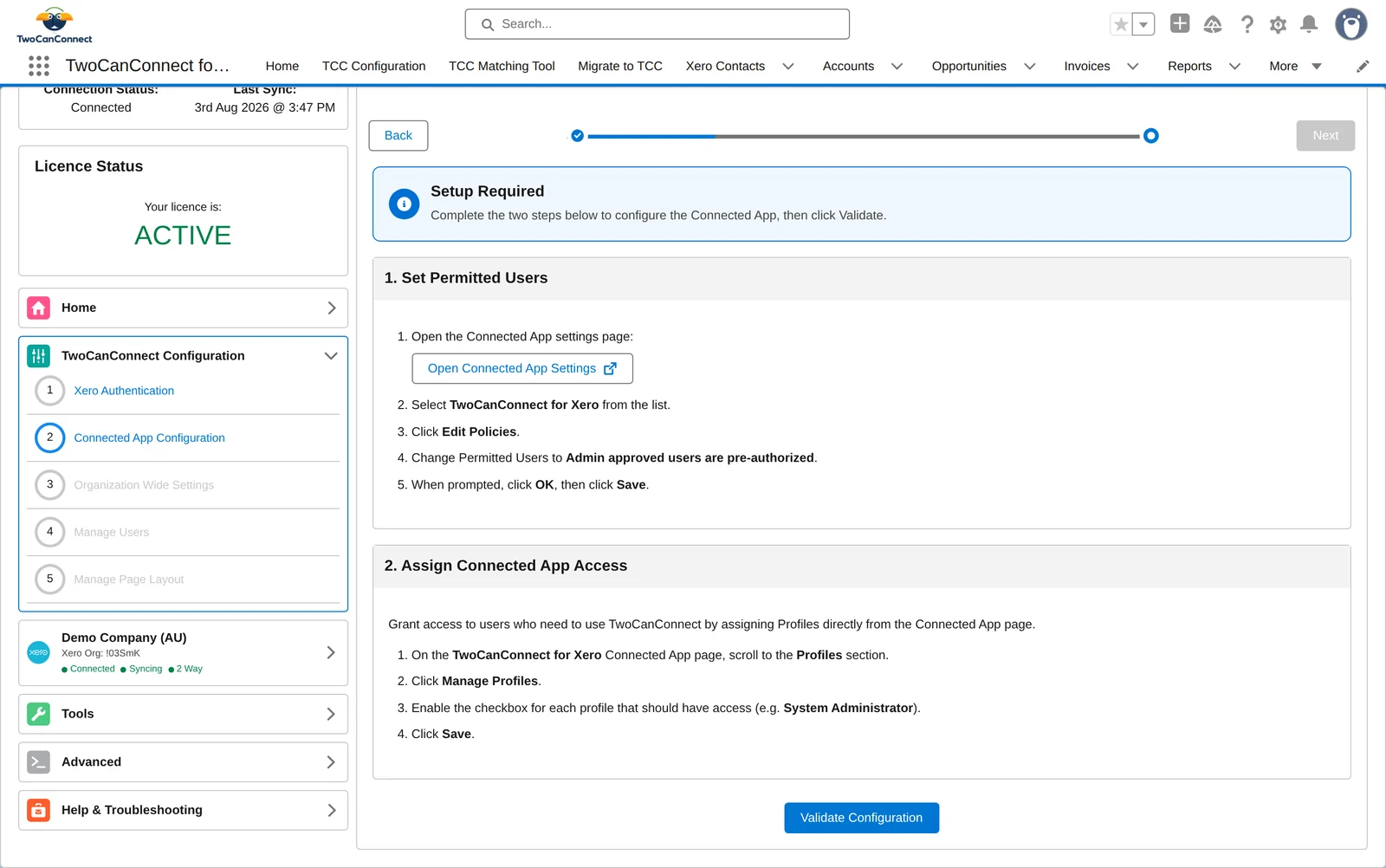
Task: Expand the Home sidebar chevron
Action: (331, 308)
